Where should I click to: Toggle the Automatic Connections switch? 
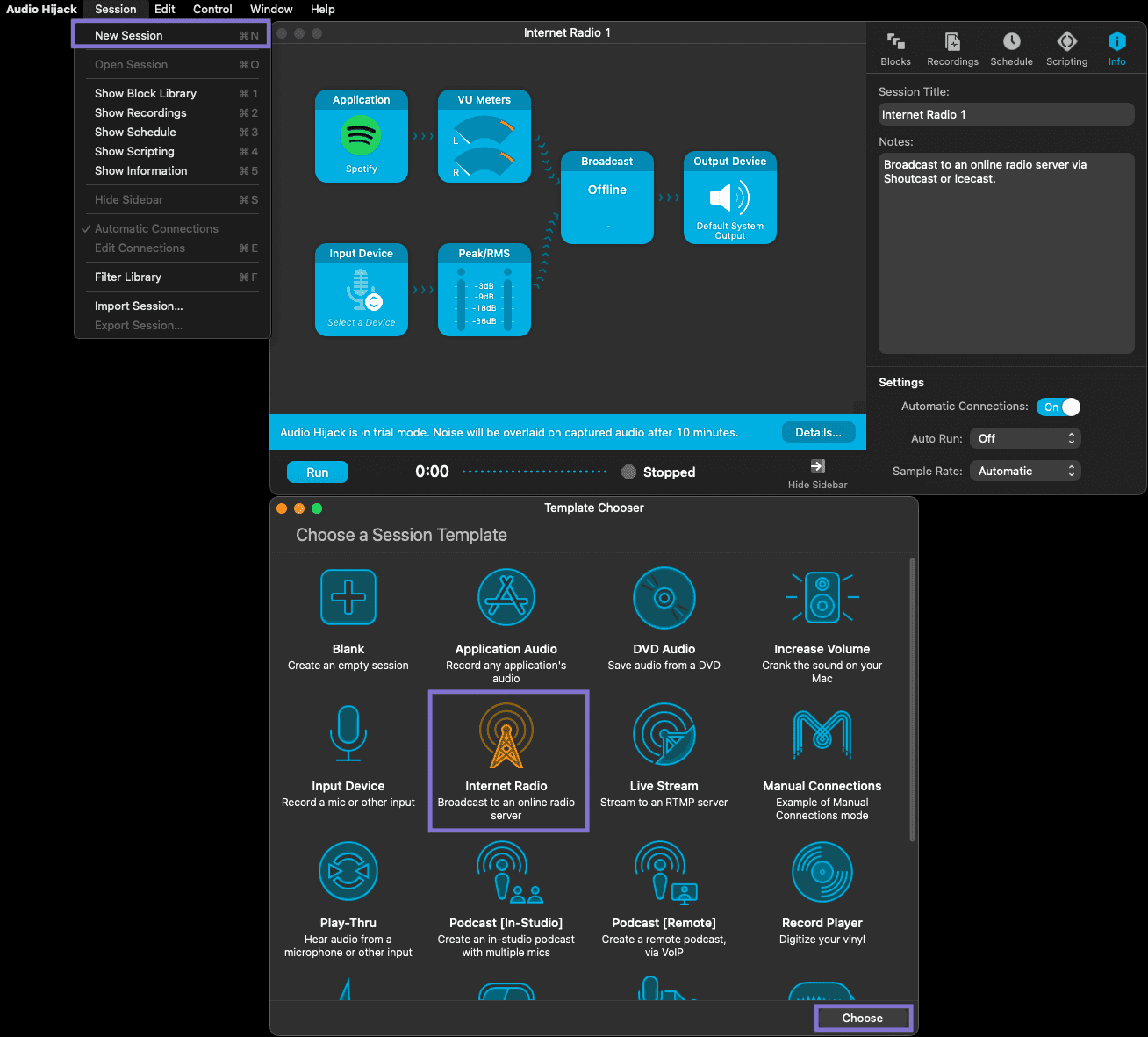point(1058,407)
